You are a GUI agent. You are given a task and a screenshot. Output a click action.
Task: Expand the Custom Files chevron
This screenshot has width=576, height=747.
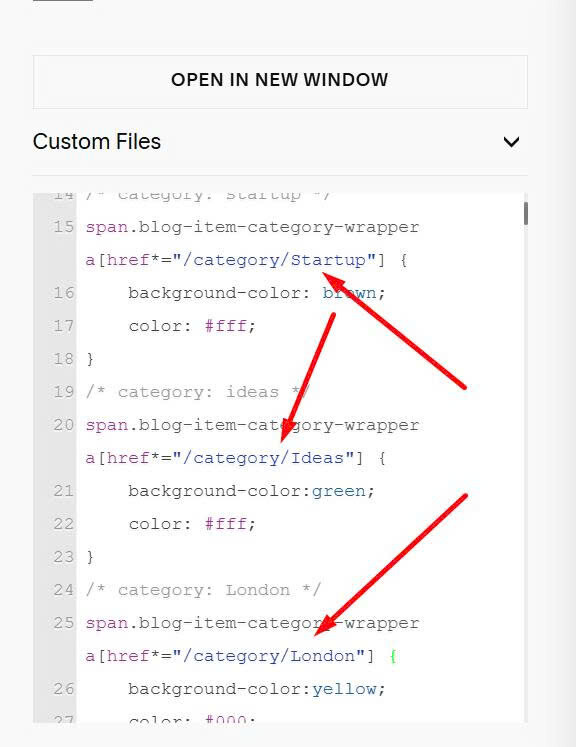pos(511,142)
